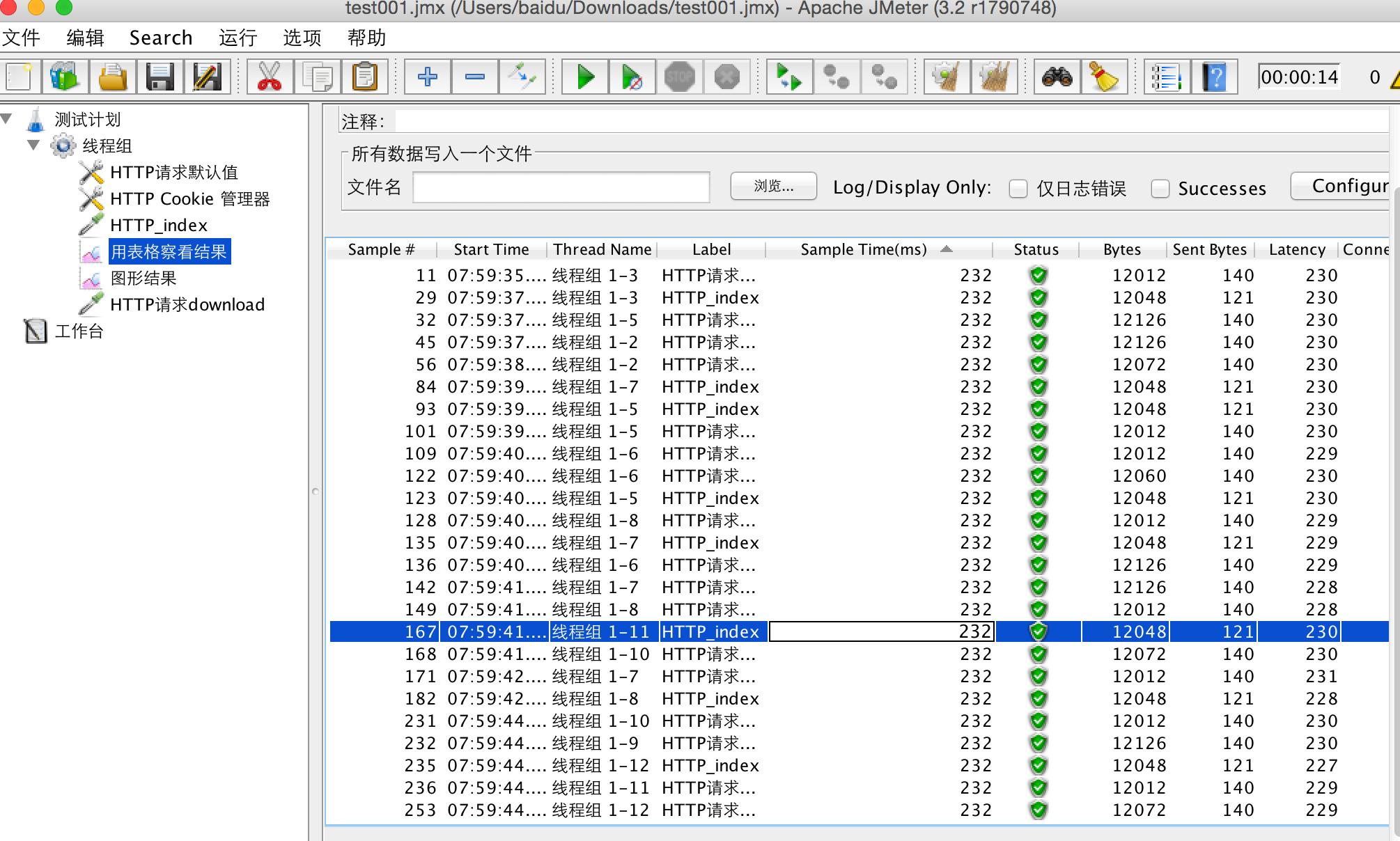
Task: Toggle the 仅日志错误 checkbox
Action: pos(1018,189)
